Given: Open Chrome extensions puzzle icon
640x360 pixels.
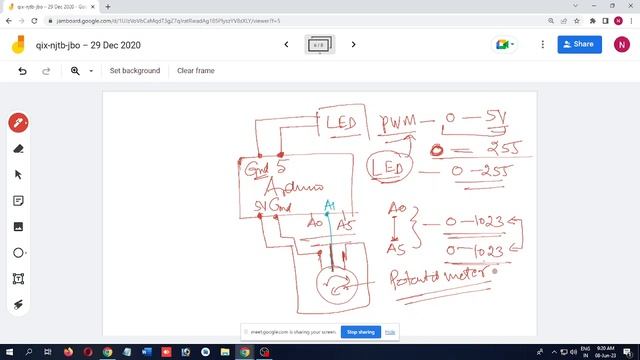Looking at the screenshot, I should click(593, 21).
